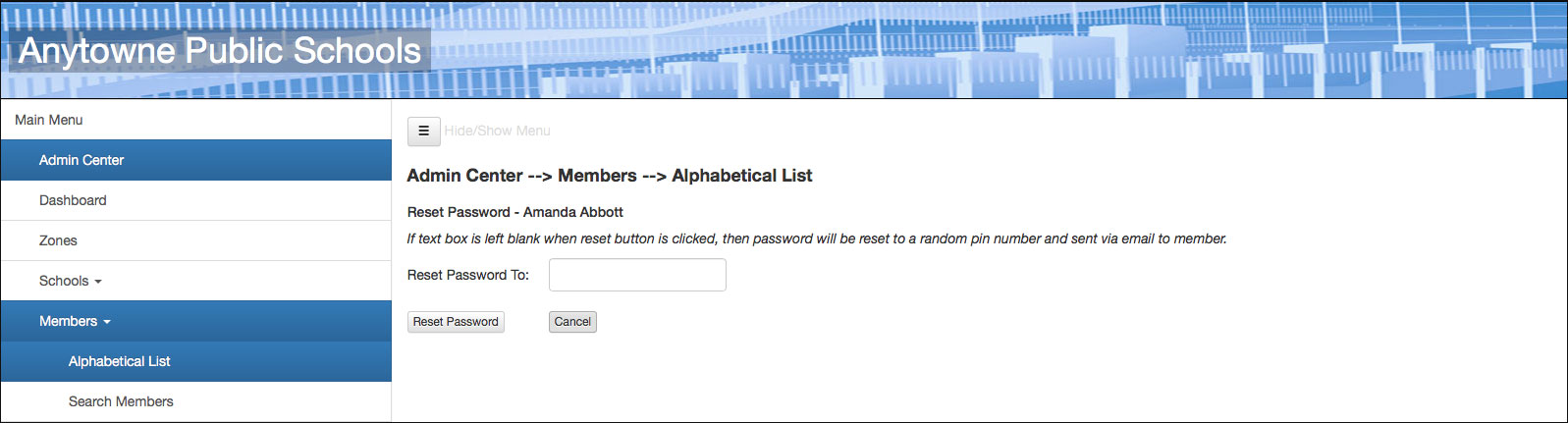
Task: Select the Schools menu item label
Action: (64, 281)
